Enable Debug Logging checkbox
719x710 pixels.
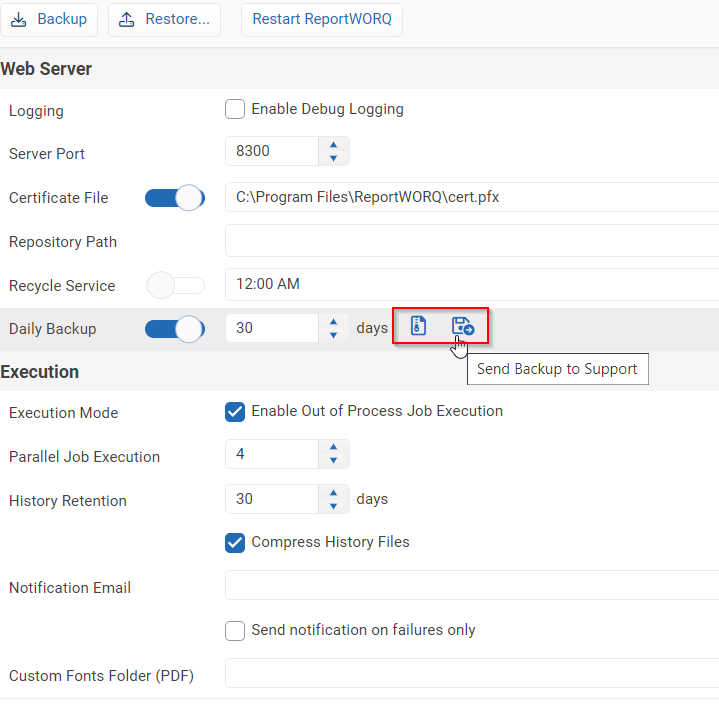coord(235,109)
